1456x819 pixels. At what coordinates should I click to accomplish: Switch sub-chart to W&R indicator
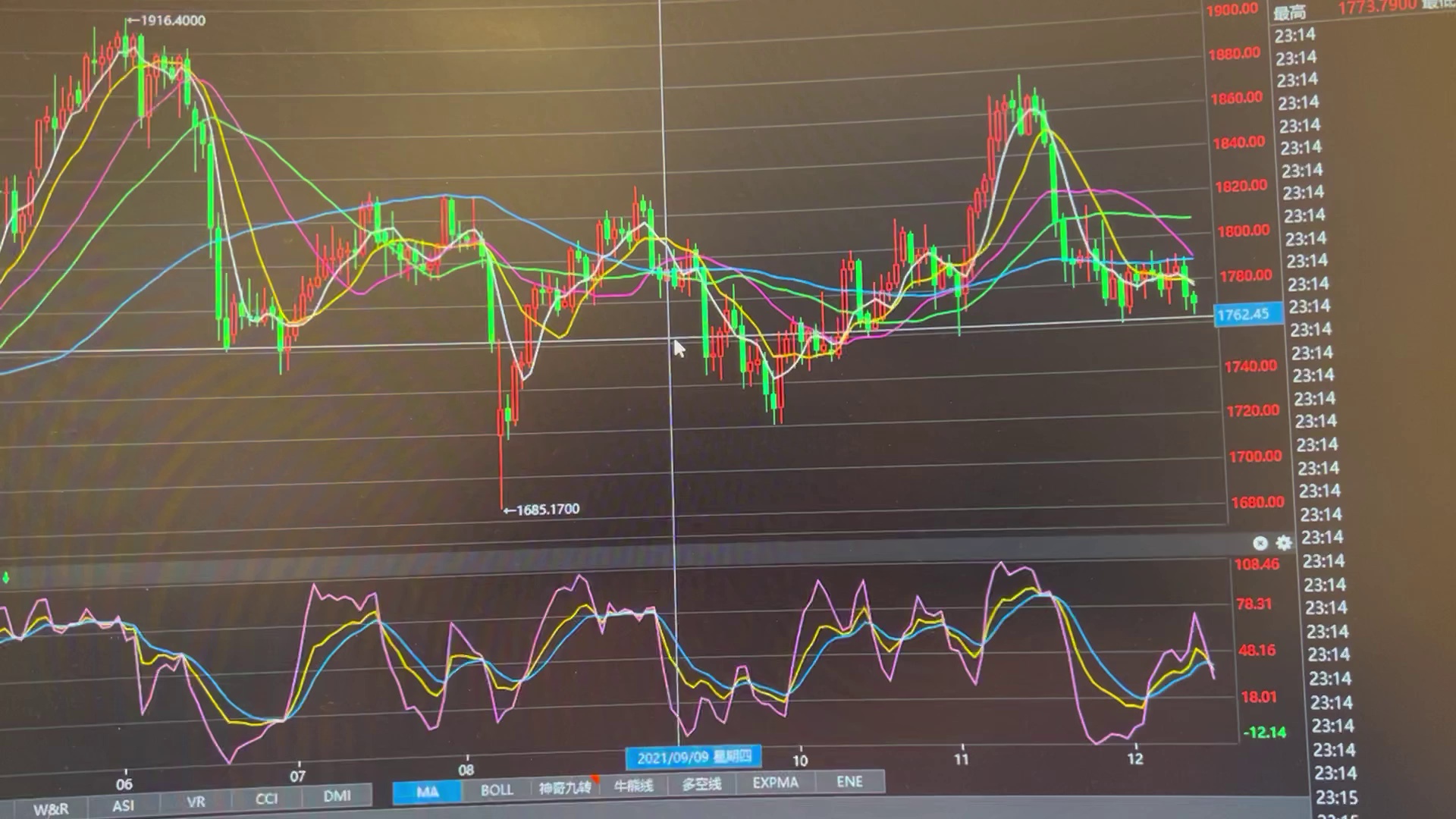(x=51, y=809)
